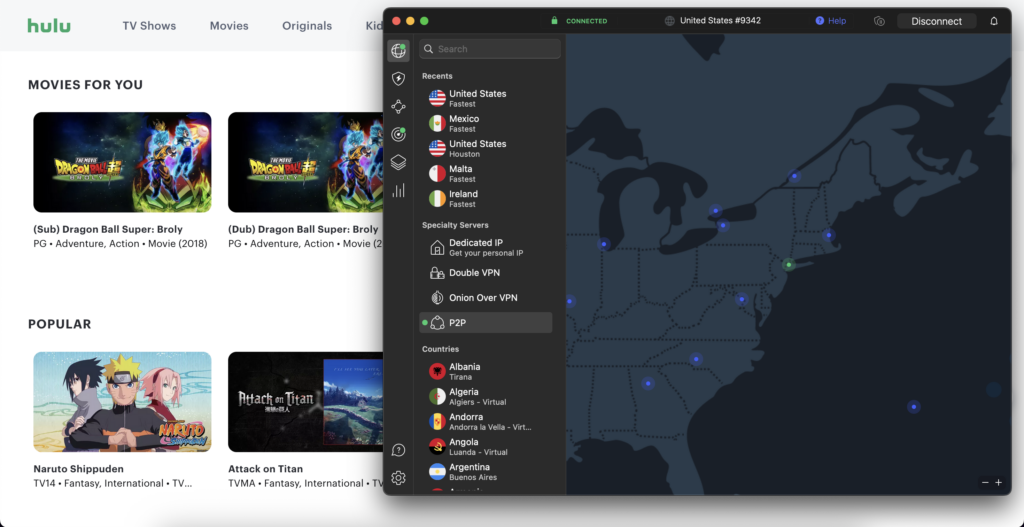Image resolution: width=1024 pixels, height=527 pixels.
Task: Open the globe VPN servers sidebar icon
Action: click(x=398, y=50)
